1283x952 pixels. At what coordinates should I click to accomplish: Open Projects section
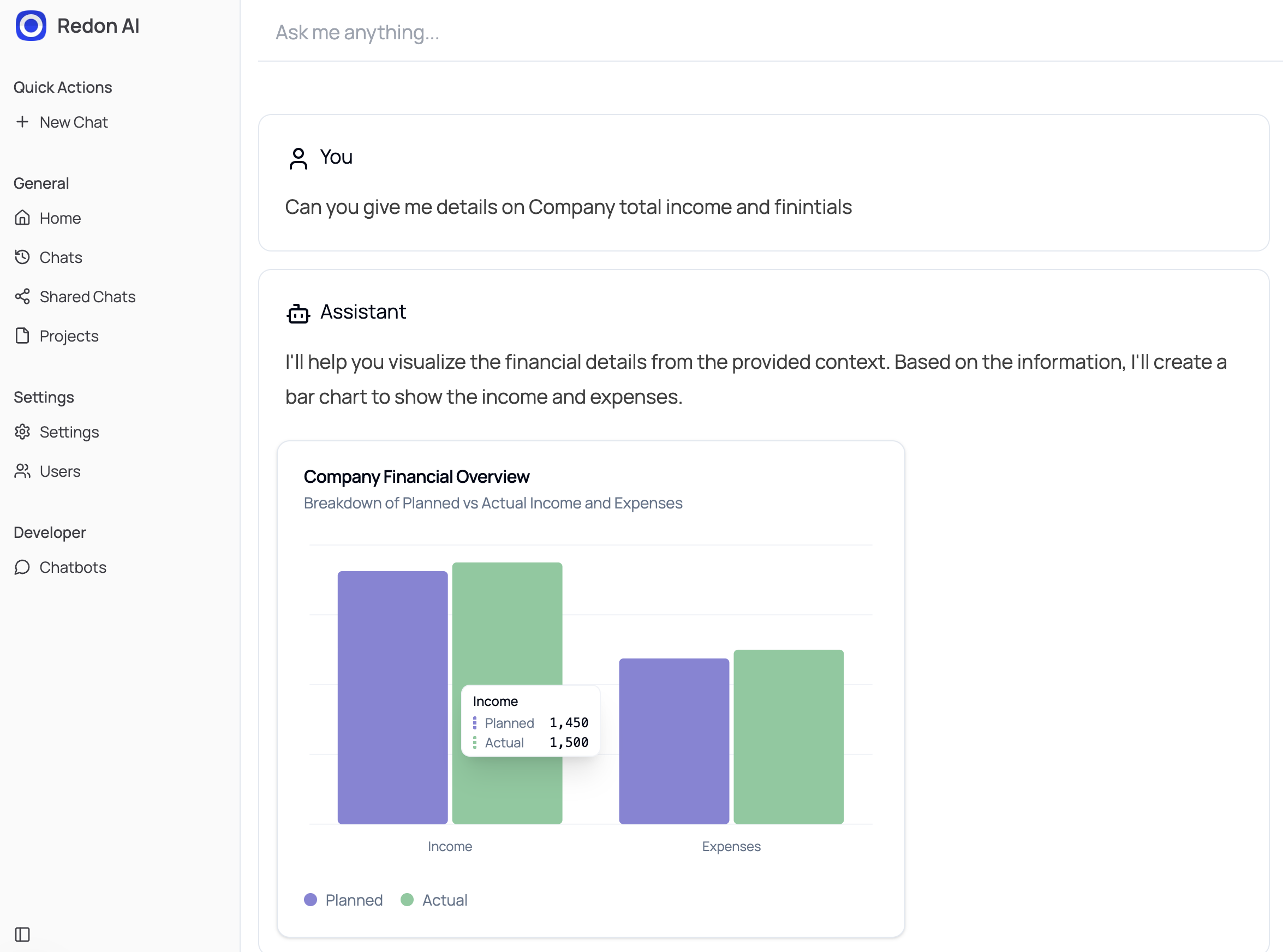click(x=69, y=335)
